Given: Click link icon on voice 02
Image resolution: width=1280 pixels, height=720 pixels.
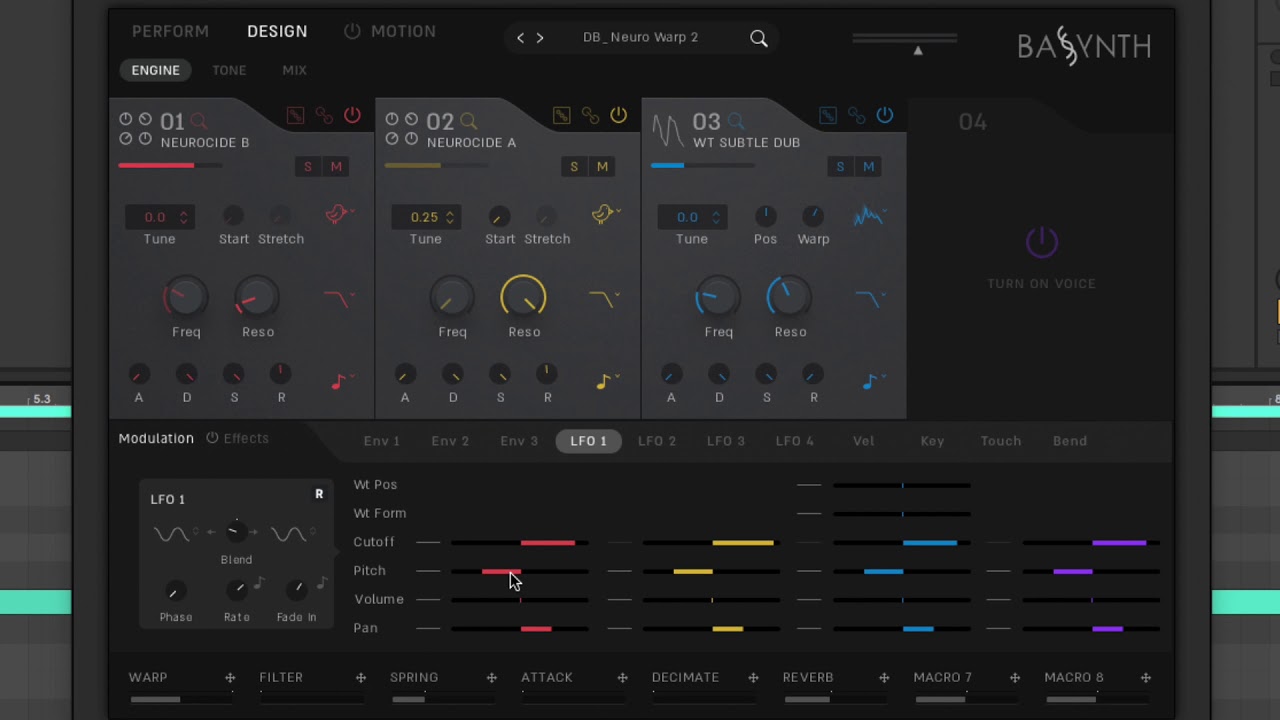Looking at the screenshot, I should 590,116.
